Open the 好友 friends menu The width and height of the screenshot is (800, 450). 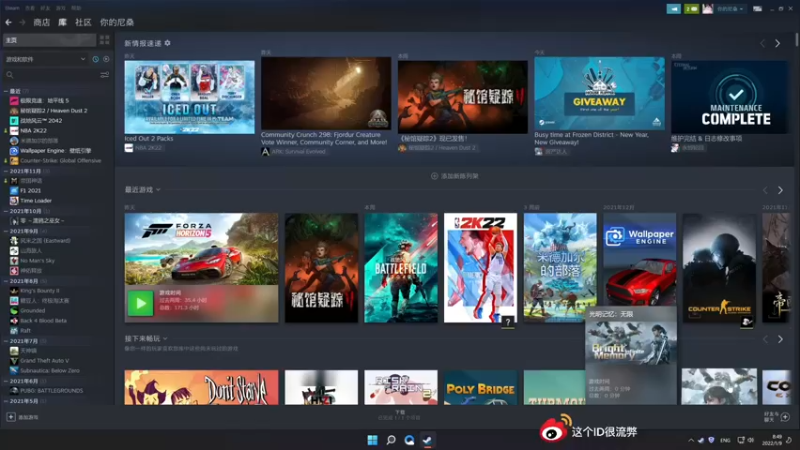(45, 8)
